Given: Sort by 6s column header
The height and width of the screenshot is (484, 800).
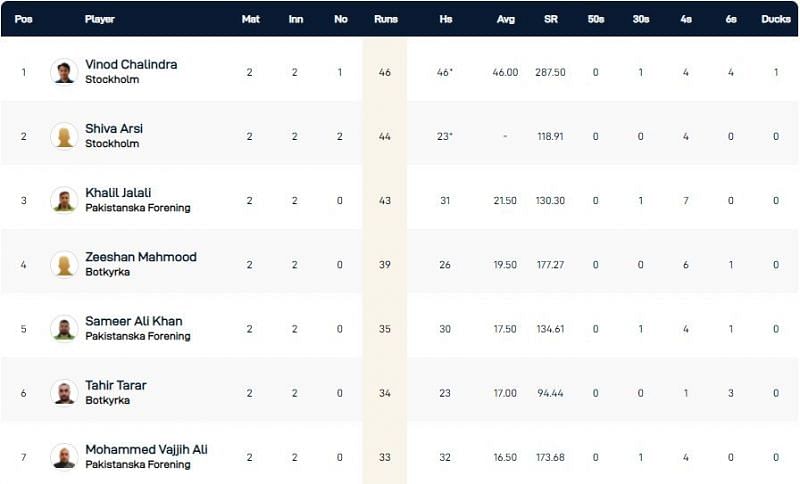Looking at the screenshot, I should 731,19.
